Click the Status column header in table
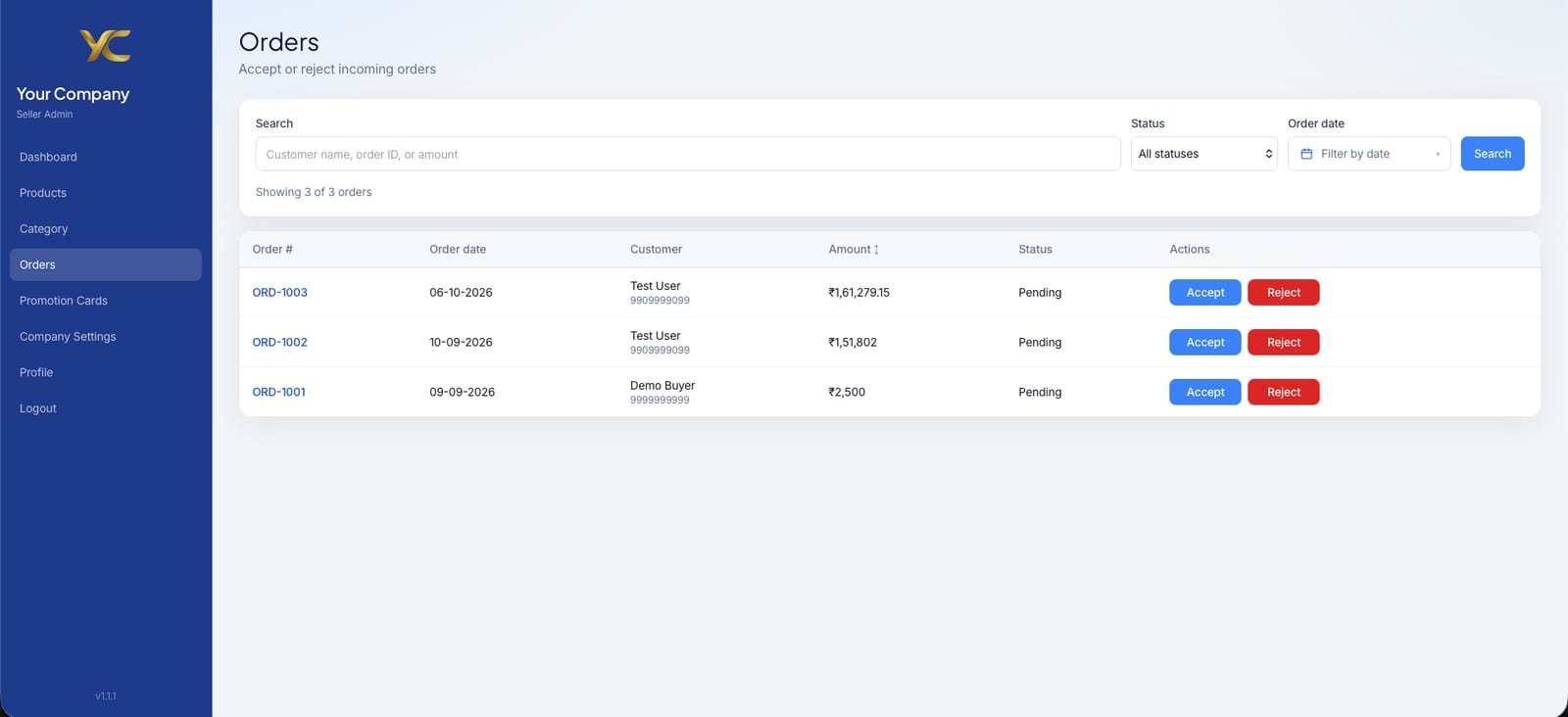The width and height of the screenshot is (1568, 717). pyautogui.click(x=1035, y=250)
